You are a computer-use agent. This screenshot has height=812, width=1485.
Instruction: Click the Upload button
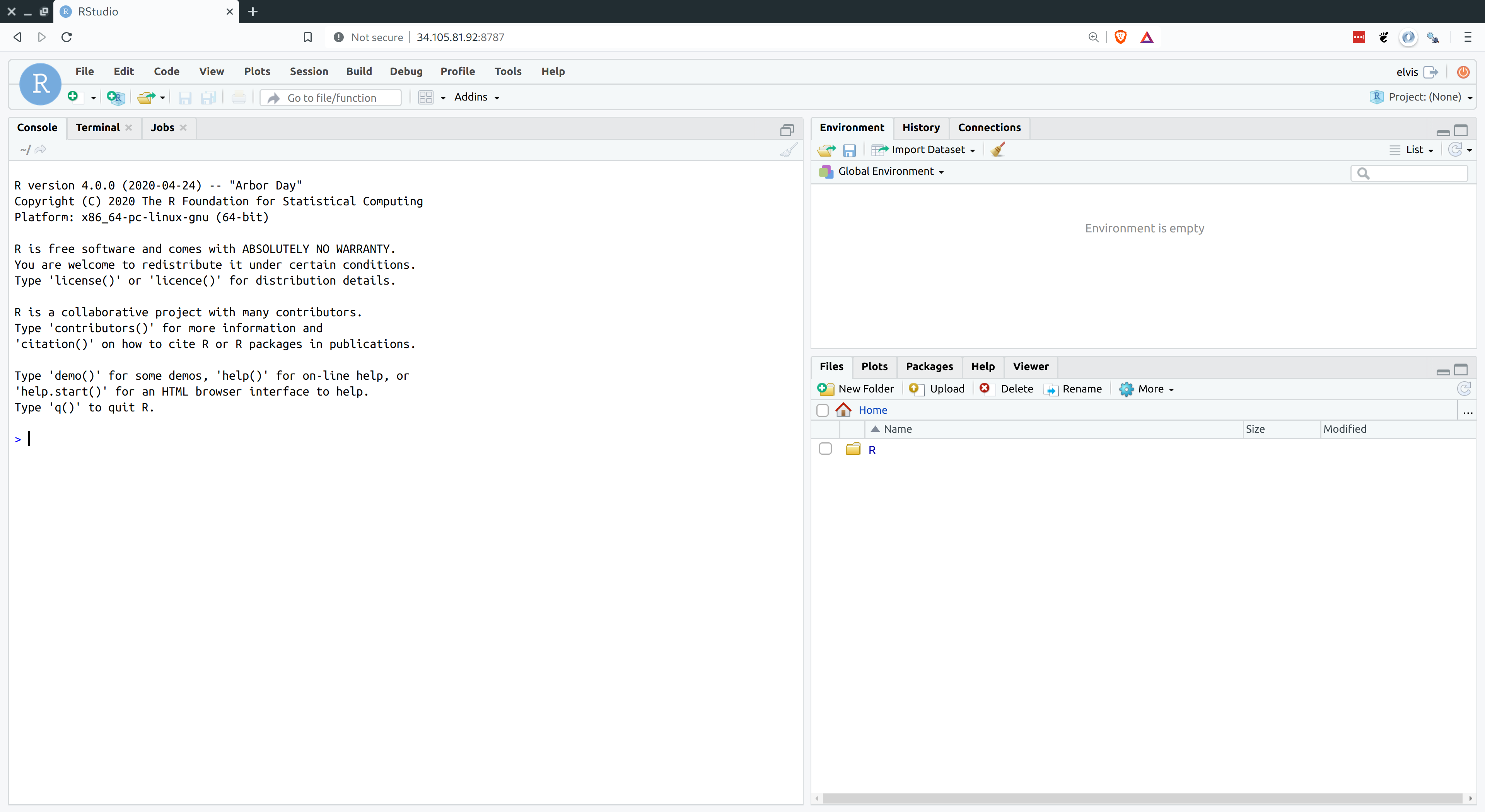(937, 389)
